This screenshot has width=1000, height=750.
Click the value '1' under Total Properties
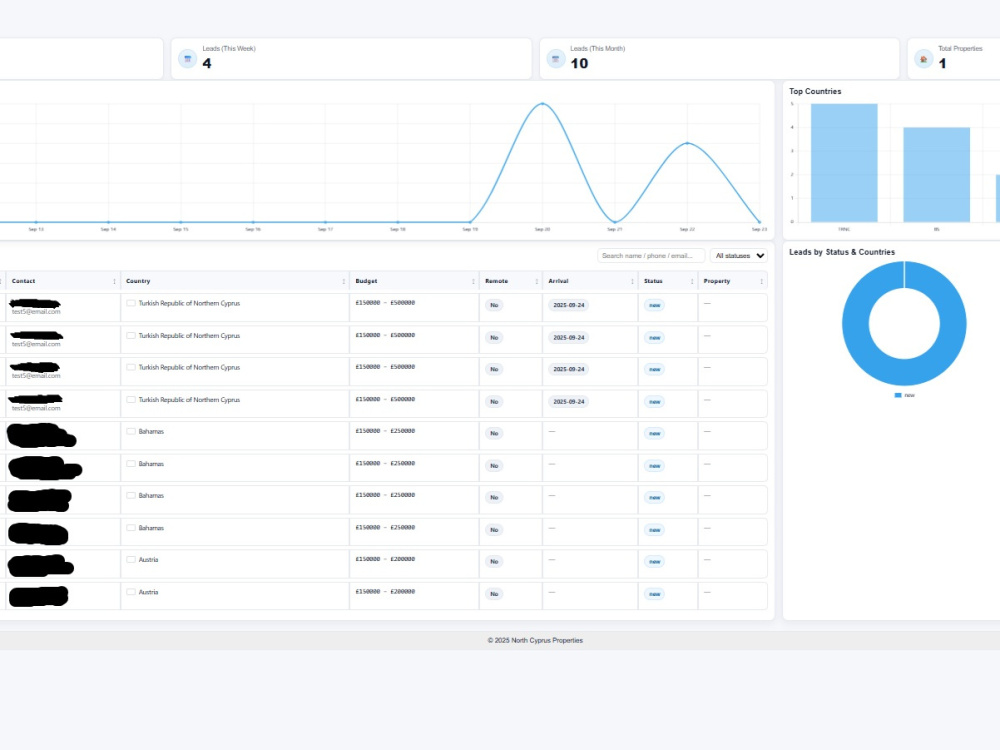click(942, 63)
